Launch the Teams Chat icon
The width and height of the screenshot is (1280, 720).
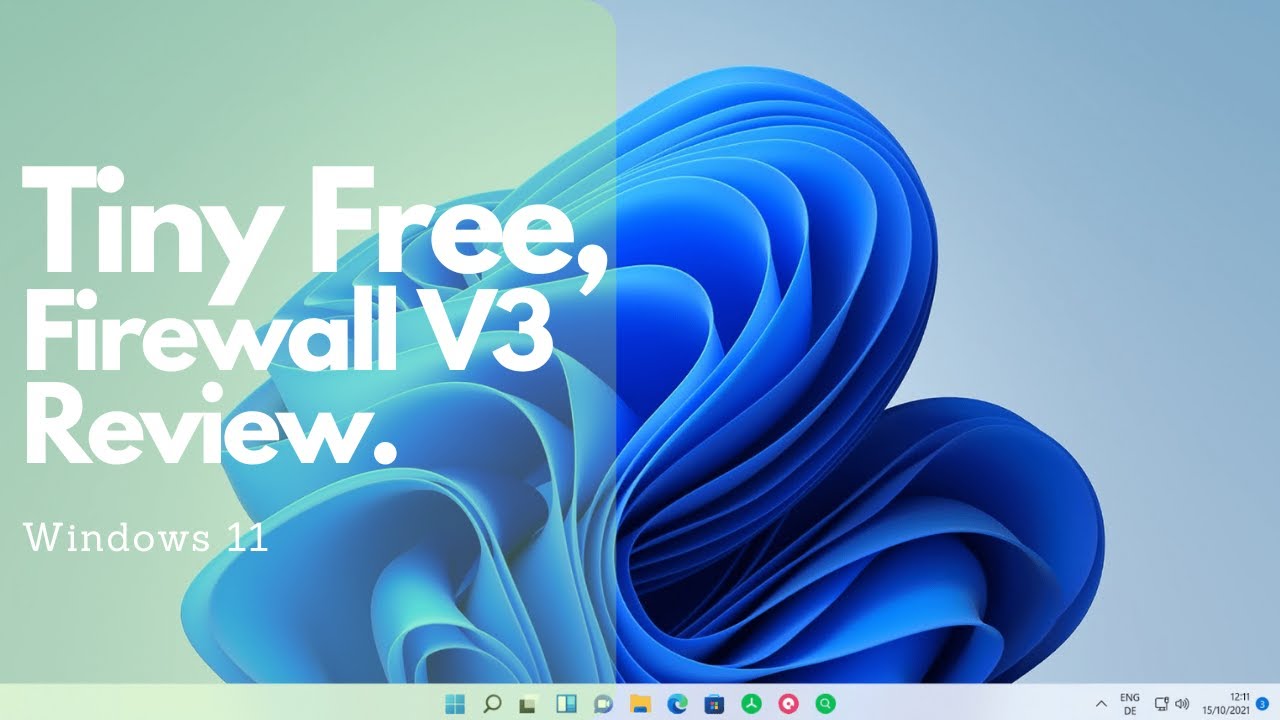603,703
